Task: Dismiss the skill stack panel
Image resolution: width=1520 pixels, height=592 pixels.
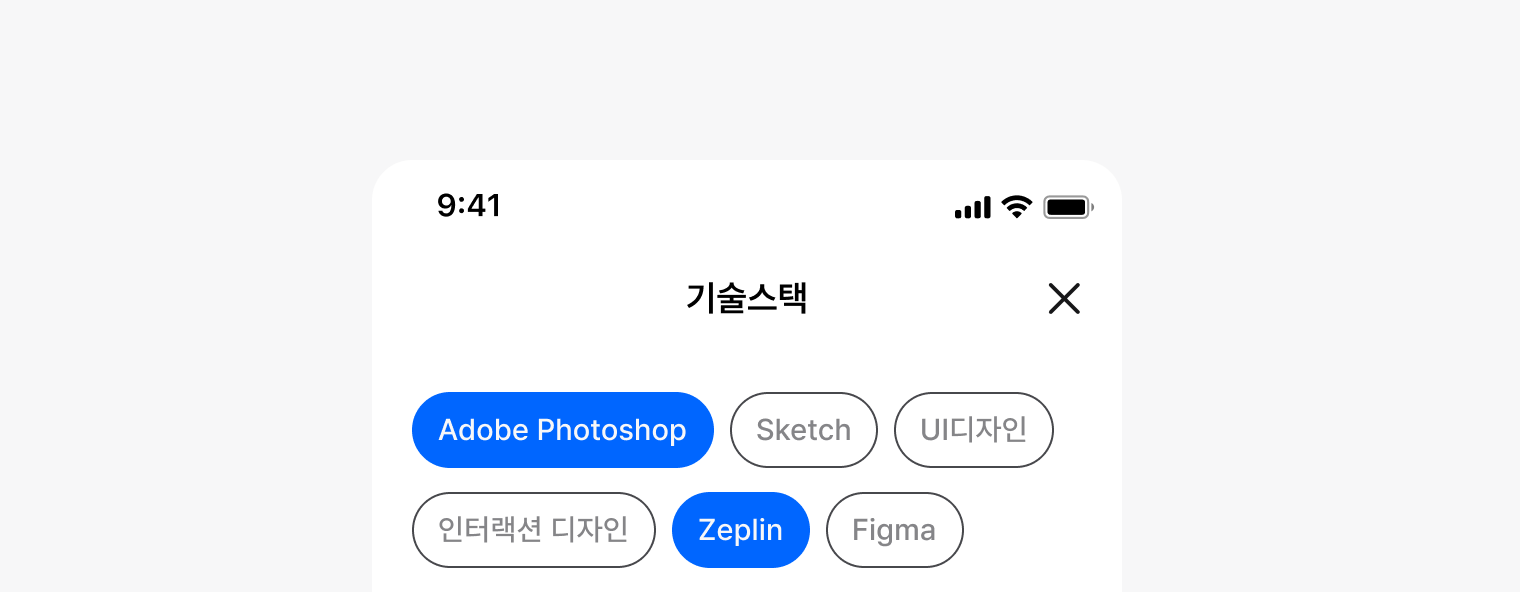Action: click(x=1064, y=298)
